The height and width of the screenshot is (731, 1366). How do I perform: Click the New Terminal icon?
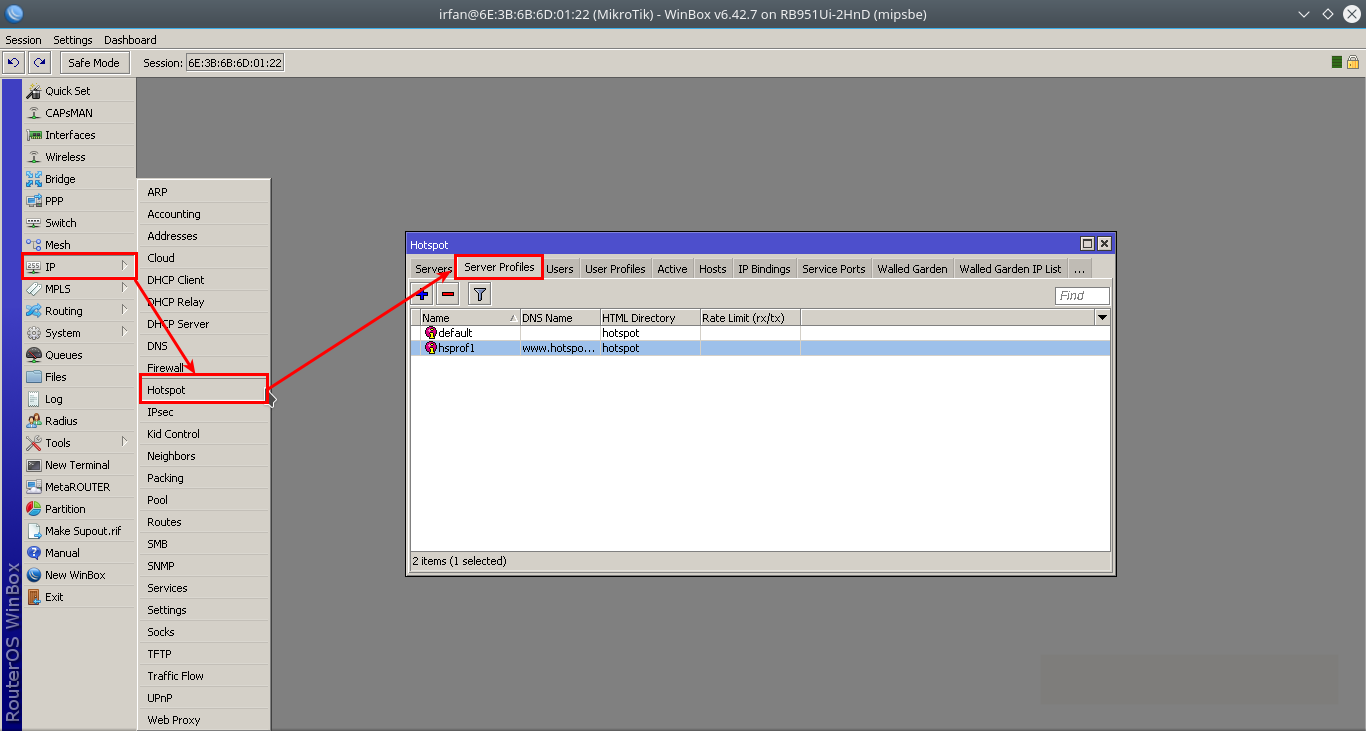pos(34,465)
